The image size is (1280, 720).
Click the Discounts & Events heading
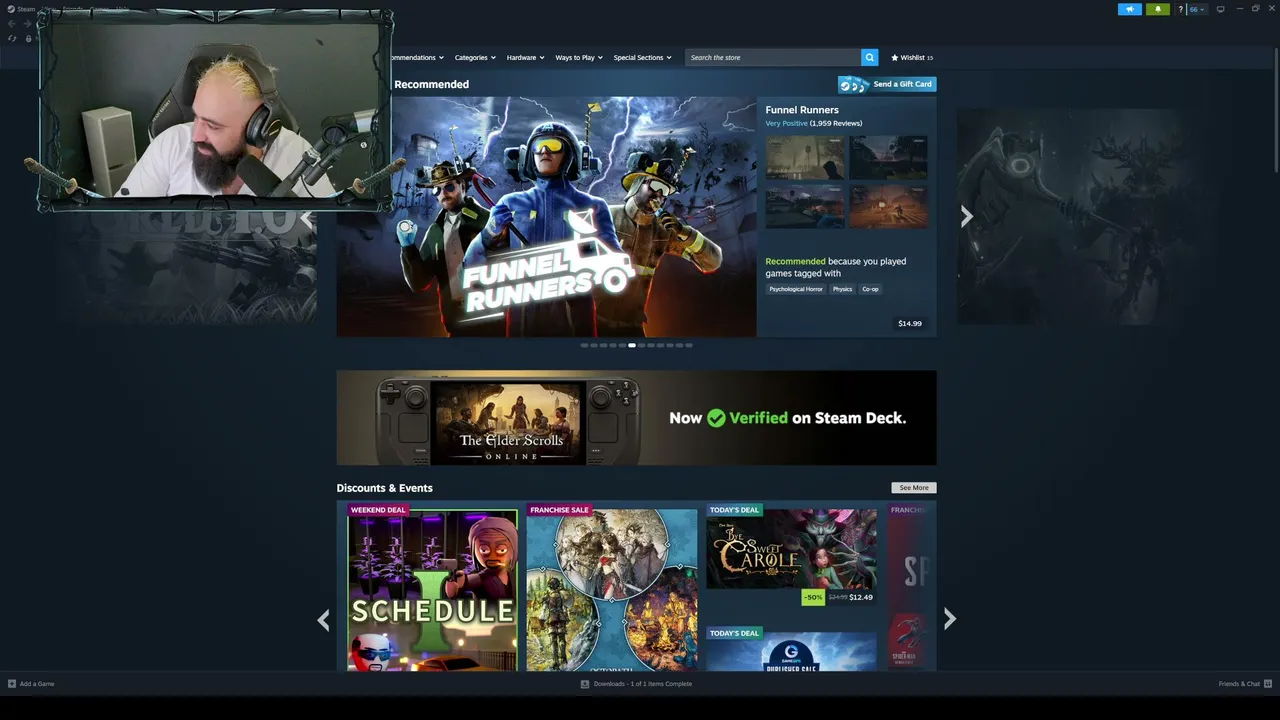tap(385, 488)
